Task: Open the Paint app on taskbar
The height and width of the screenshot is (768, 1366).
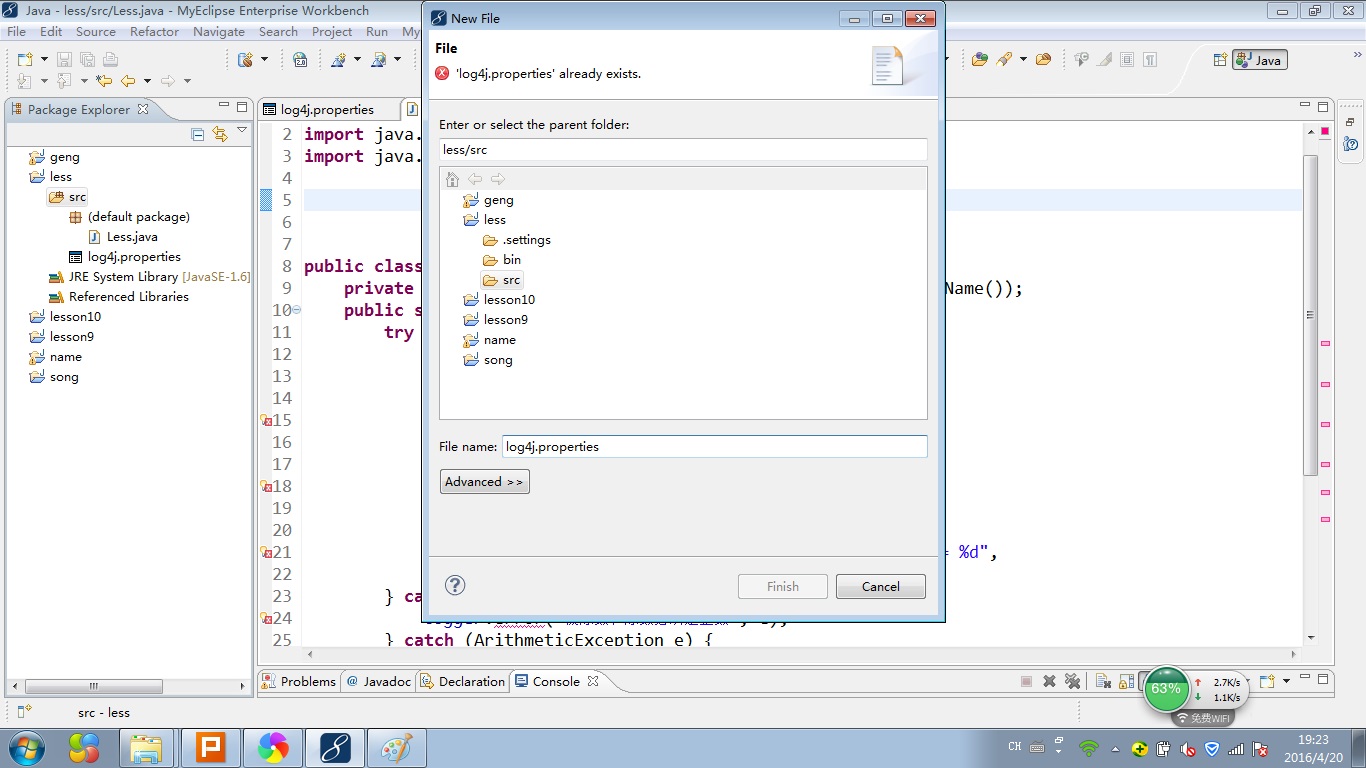Action: (397, 748)
